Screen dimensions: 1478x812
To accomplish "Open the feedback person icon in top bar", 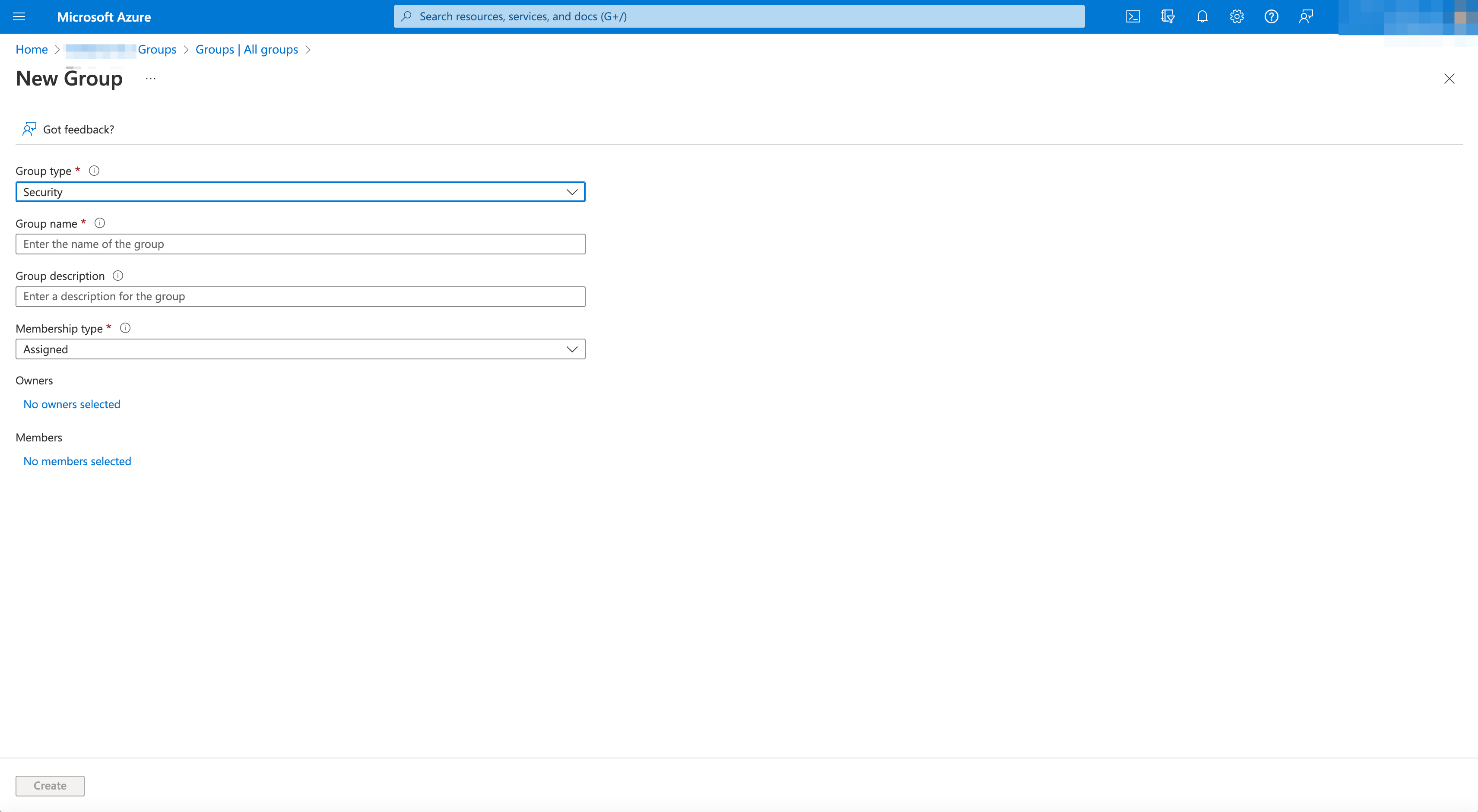I will click(x=1306, y=16).
